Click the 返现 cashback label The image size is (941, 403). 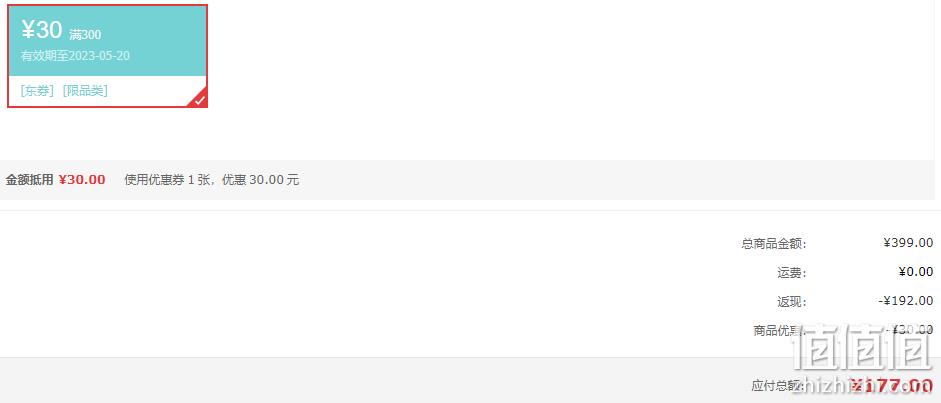click(792, 302)
